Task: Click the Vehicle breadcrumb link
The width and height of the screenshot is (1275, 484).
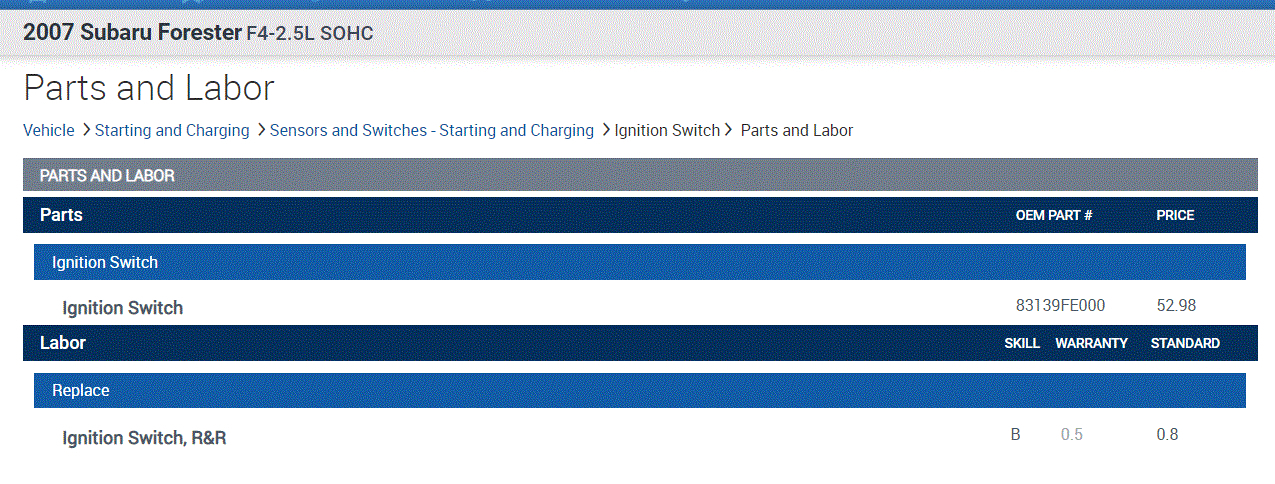Action: tap(48, 130)
